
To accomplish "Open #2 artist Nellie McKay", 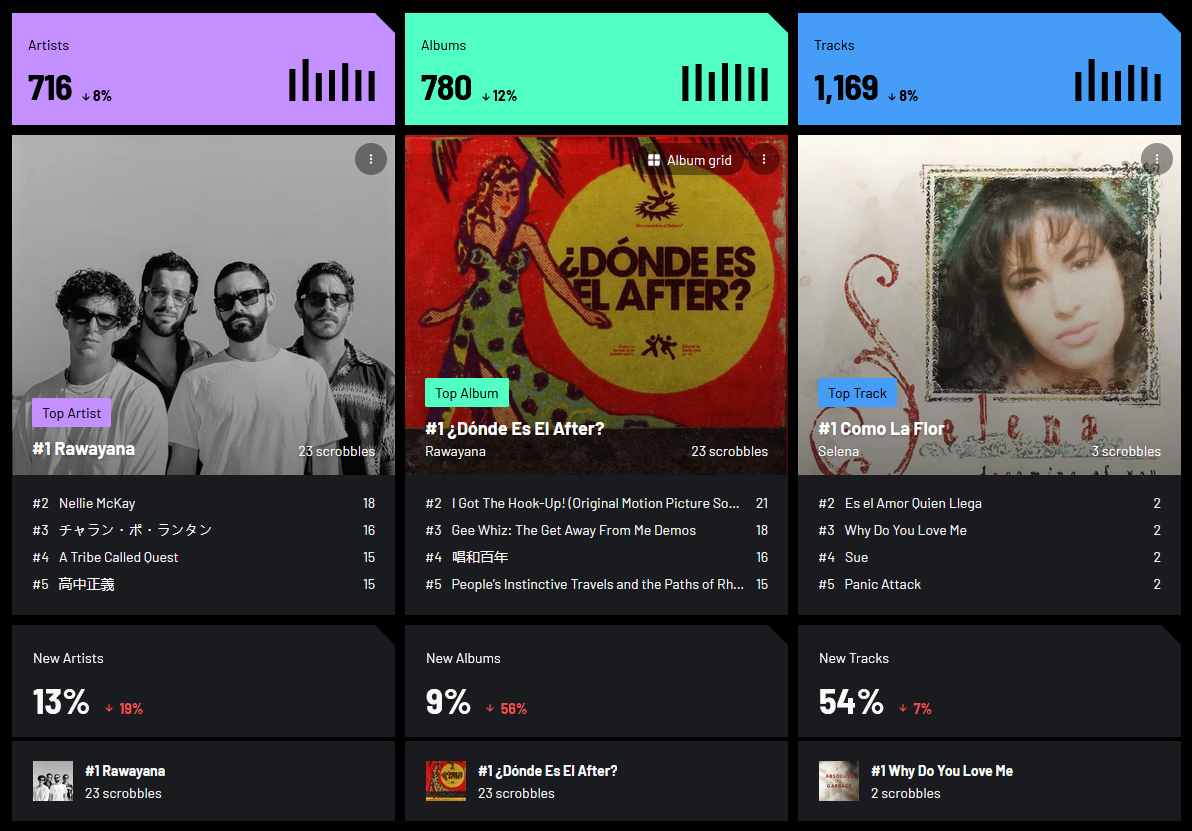I will point(97,503).
